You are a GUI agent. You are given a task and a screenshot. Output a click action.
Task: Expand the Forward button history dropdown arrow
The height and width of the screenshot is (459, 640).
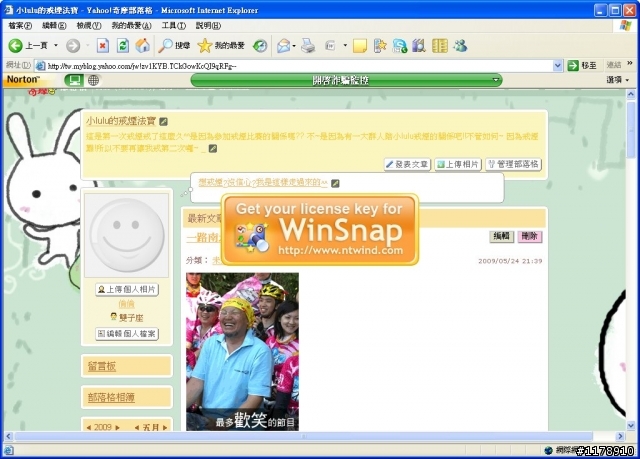pos(87,46)
